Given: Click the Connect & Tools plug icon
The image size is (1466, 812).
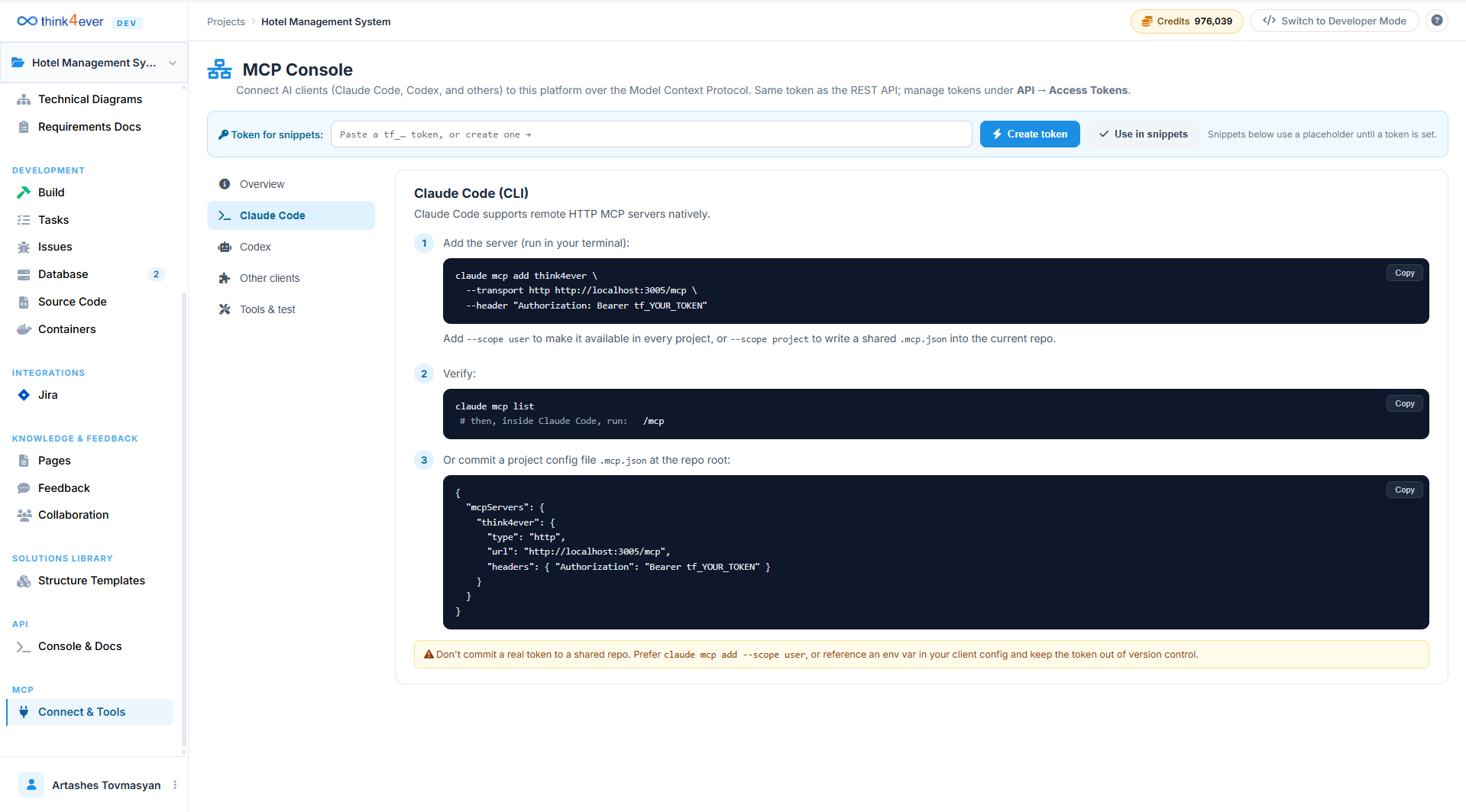Looking at the screenshot, I should tap(24, 712).
